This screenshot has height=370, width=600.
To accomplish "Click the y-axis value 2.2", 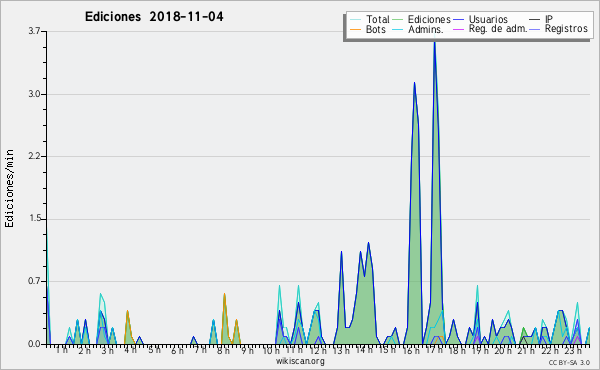I will click(x=35, y=156).
